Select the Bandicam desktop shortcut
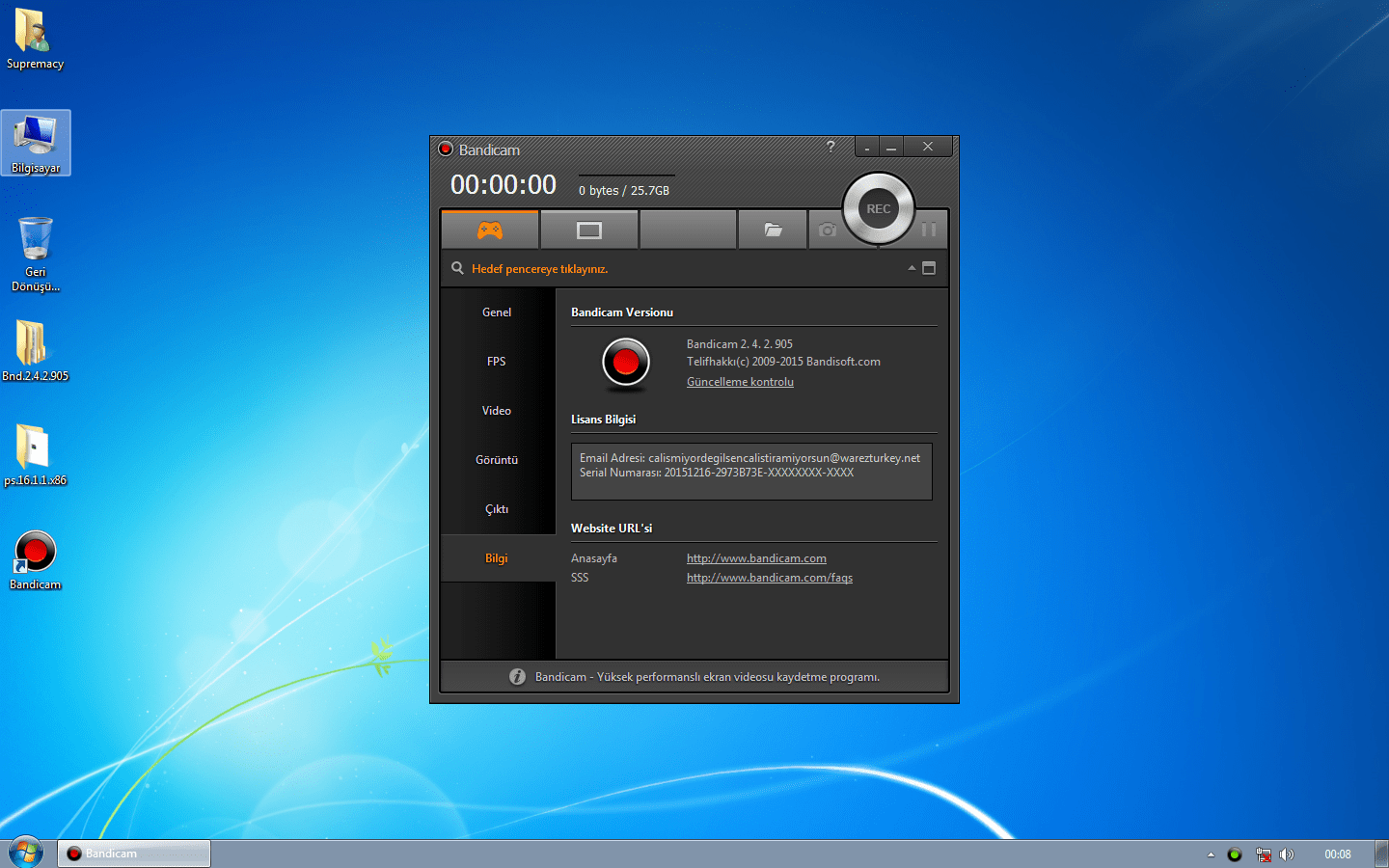 (36, 560)
